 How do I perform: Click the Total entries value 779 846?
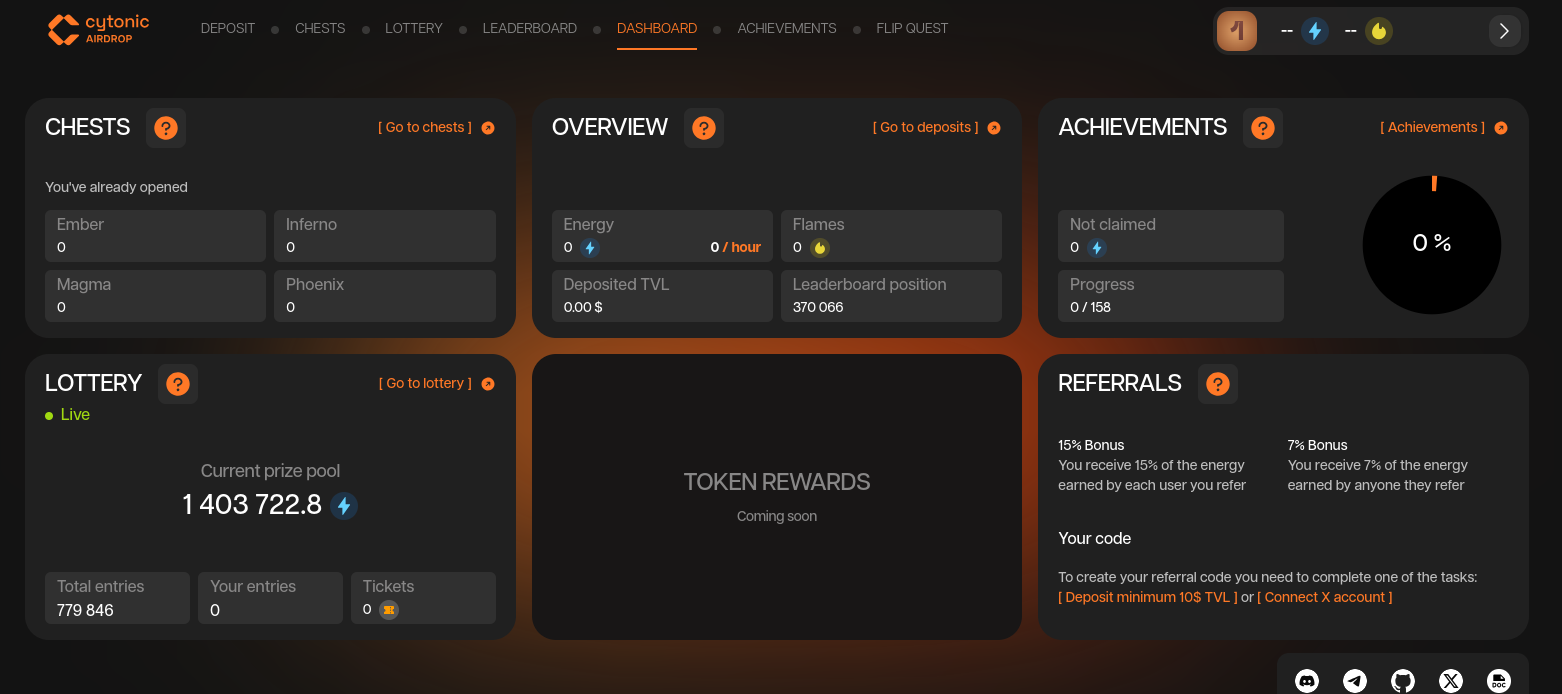(x=85, y=611)
